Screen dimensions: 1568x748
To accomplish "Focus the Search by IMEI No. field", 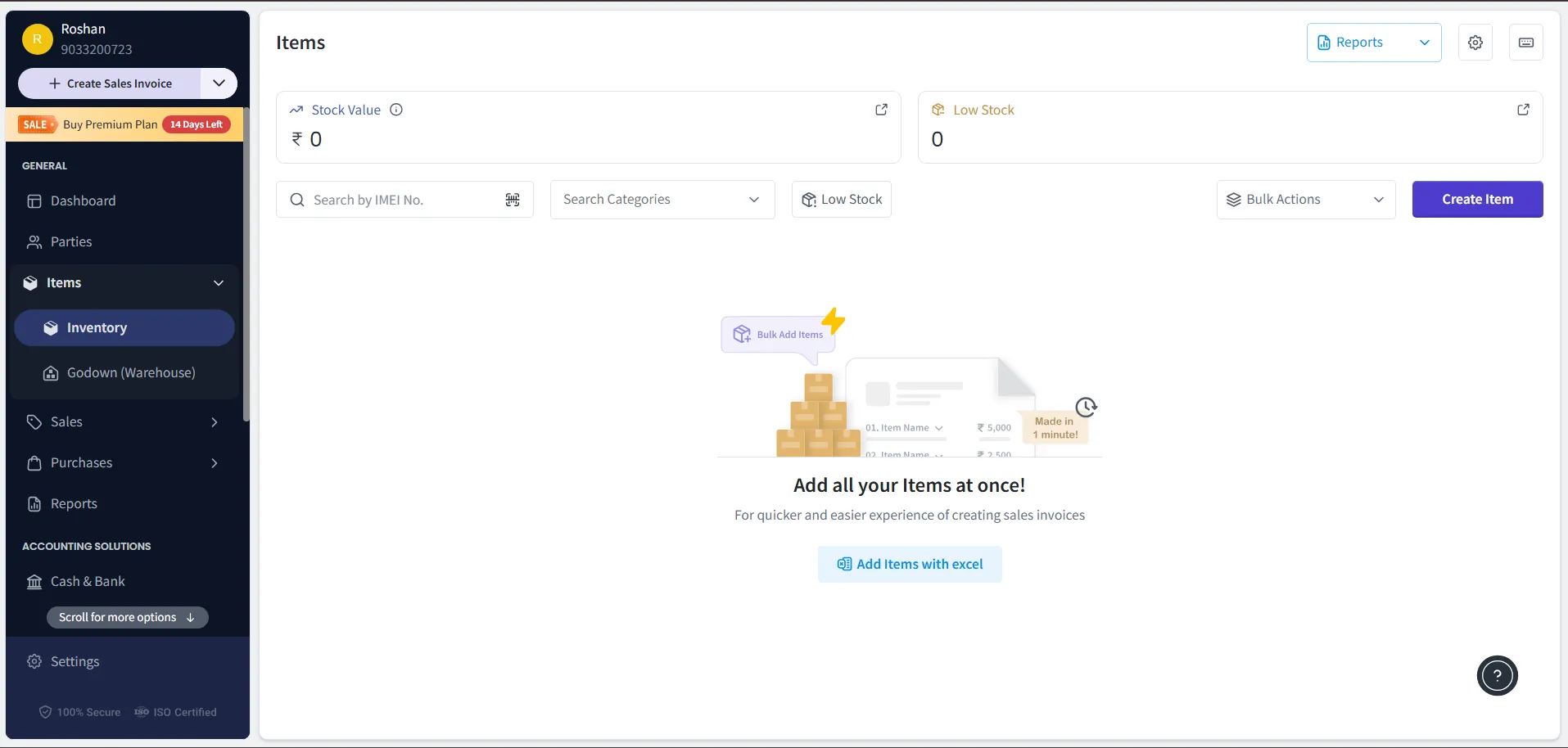I will click(x=404, y=200).
